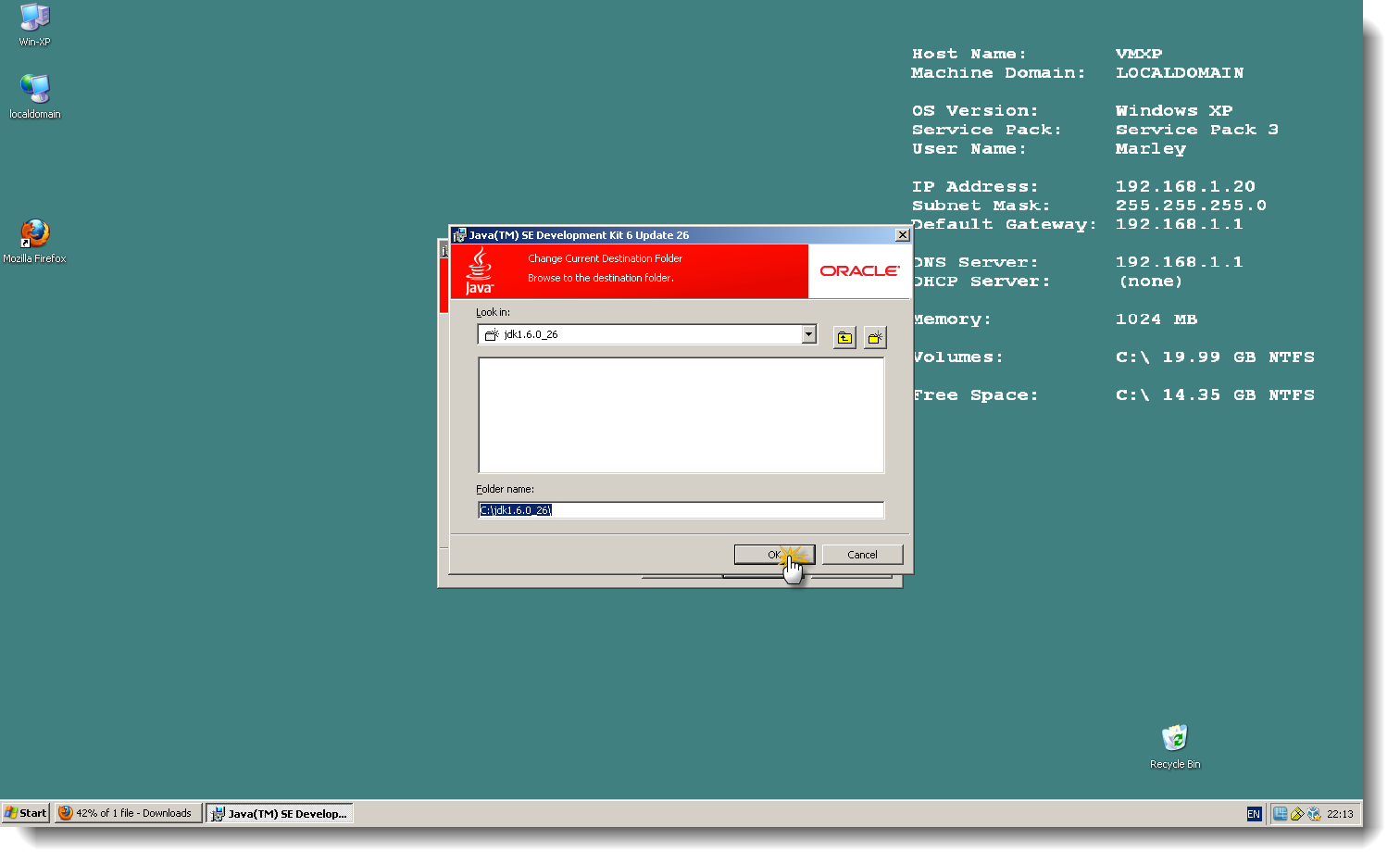The image size is (1400, 864).
Task: Open the Start menu
Action: [x=25, y=812]
